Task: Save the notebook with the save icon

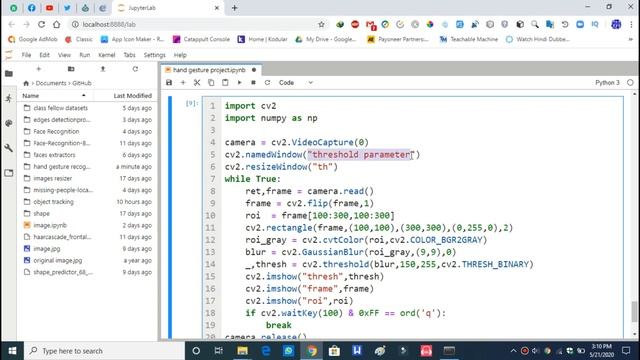Action: [169, 82]
